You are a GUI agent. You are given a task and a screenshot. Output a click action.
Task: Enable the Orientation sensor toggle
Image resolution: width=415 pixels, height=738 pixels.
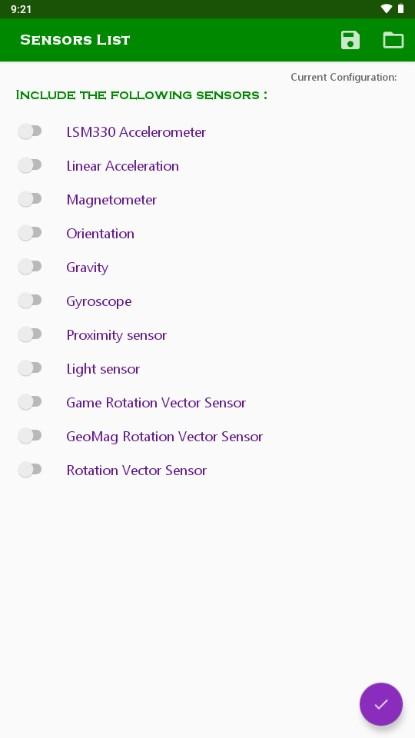coord(30,233)
